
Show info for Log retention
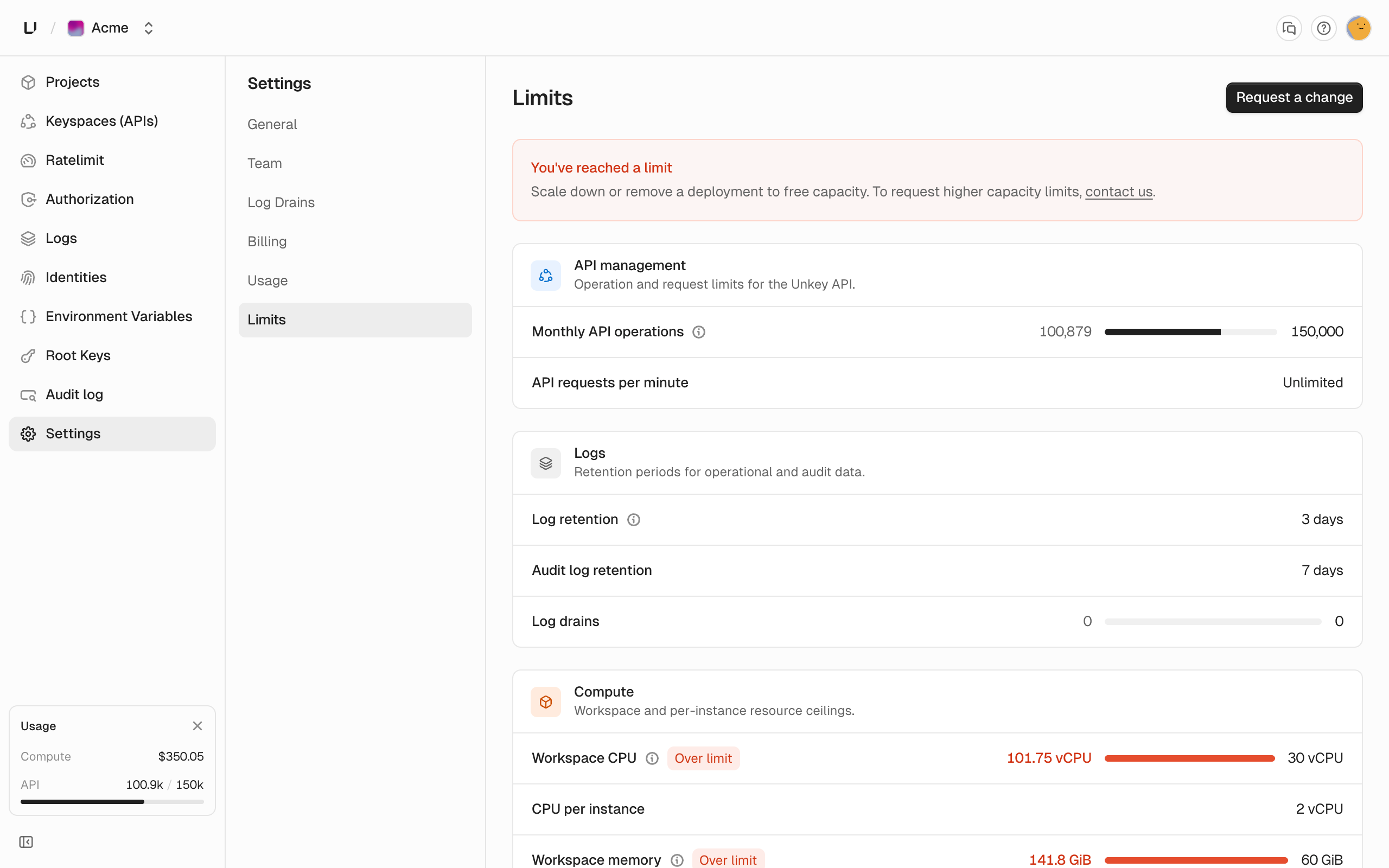(633, 520)
